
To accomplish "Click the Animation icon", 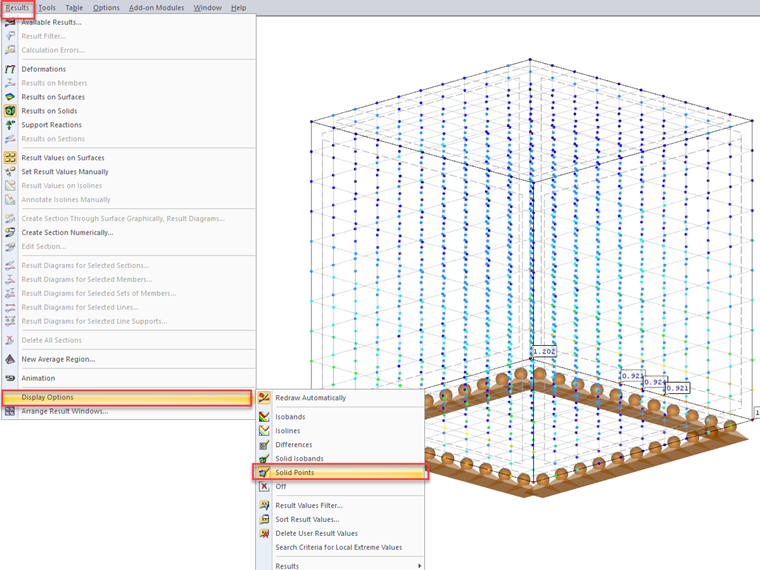I will (10, 378).
